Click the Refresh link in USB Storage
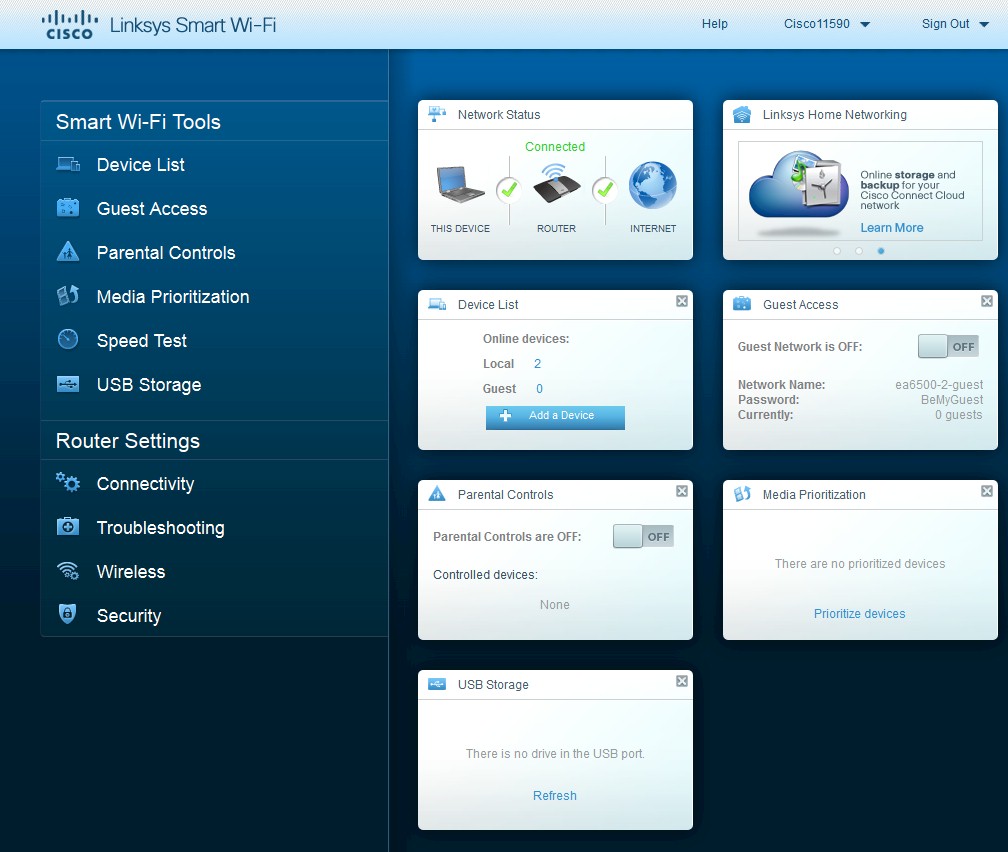Screen dimensions: 1008x852 coord(555,795)
